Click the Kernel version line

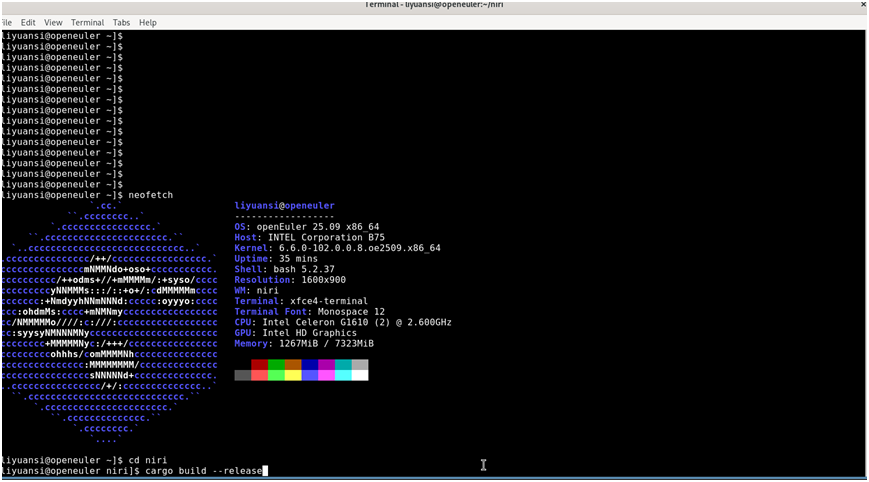pos(338,248)
